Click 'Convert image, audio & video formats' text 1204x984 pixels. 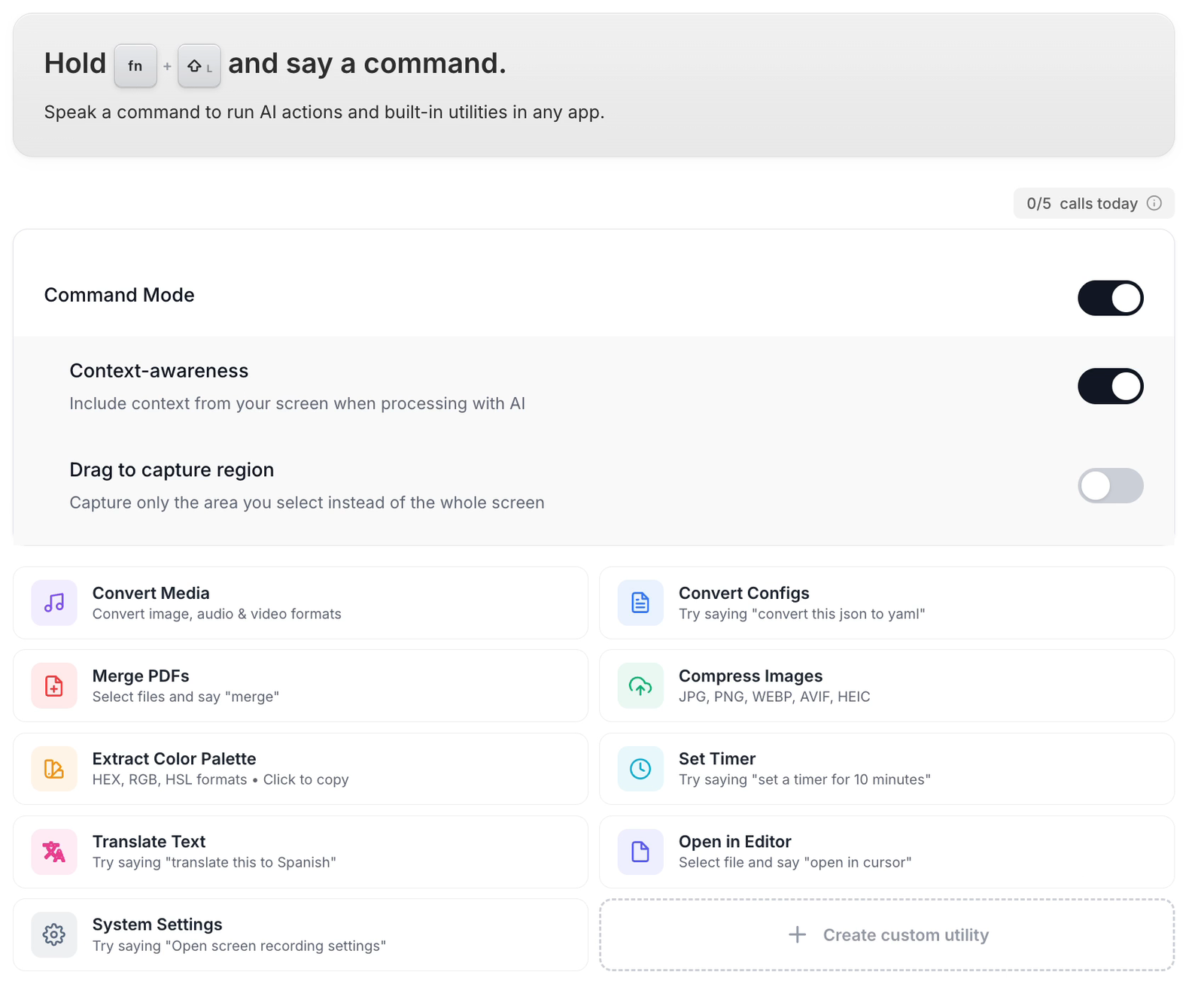[217, 614]
